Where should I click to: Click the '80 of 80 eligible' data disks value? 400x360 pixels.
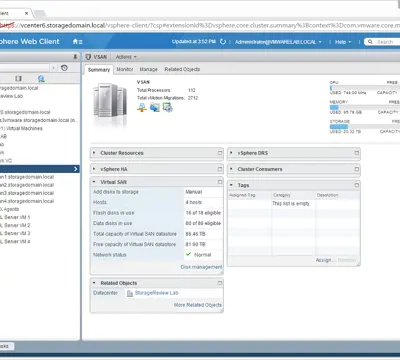tap(203, 223)
